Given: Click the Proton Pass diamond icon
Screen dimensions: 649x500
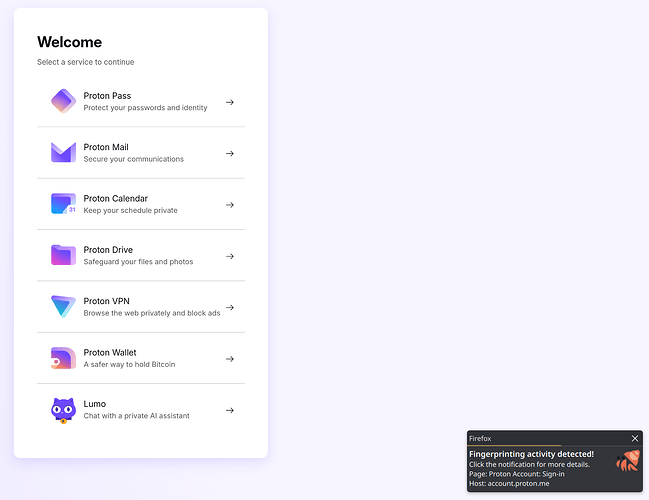Looking at the screenshot, I should (63, 101).
